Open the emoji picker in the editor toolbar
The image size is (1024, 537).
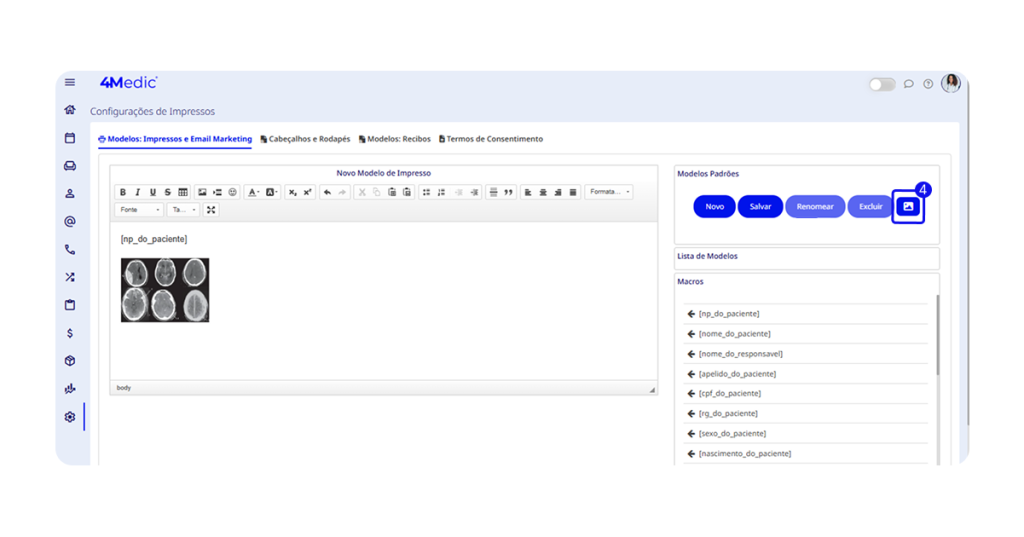point(233,192)
